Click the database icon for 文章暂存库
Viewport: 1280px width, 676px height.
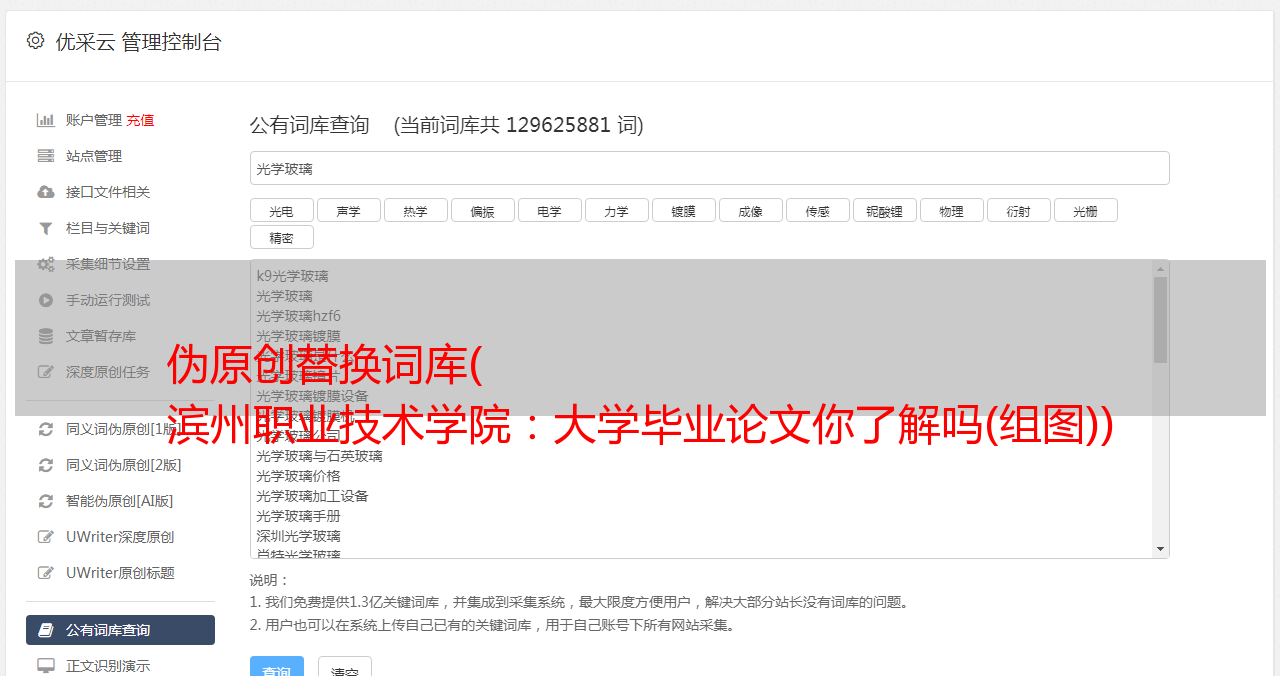(46, 336)
